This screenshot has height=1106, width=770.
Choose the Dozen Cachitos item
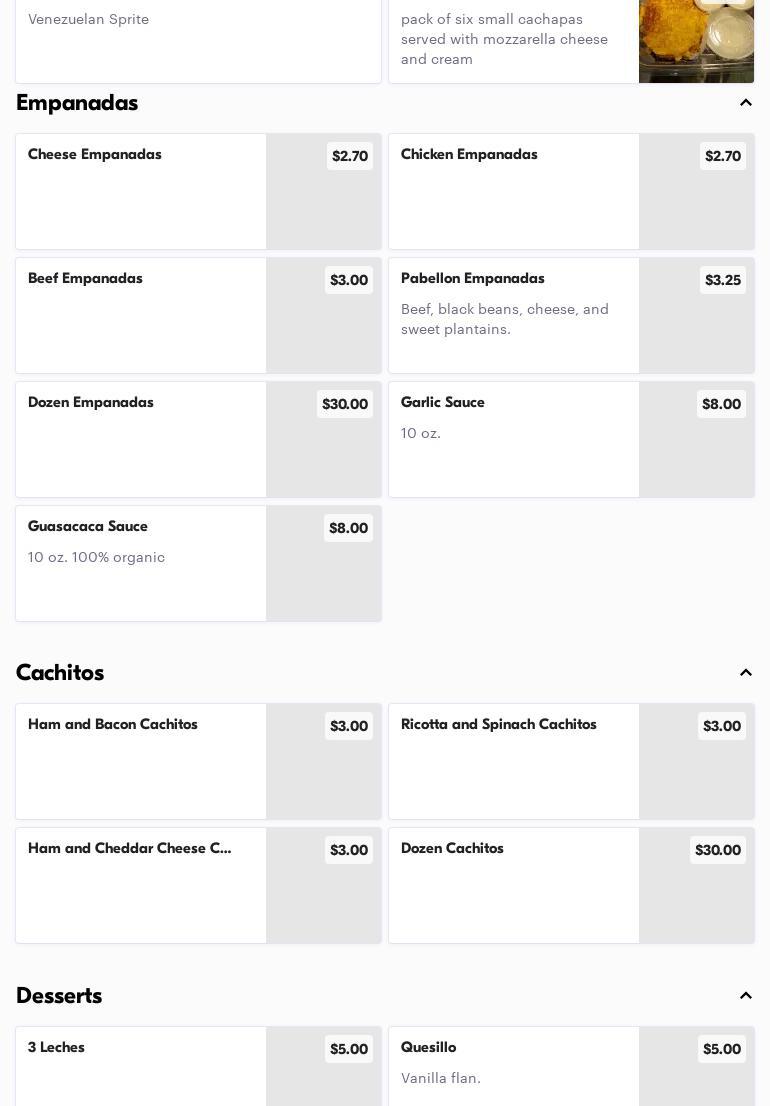click(514, 884)
